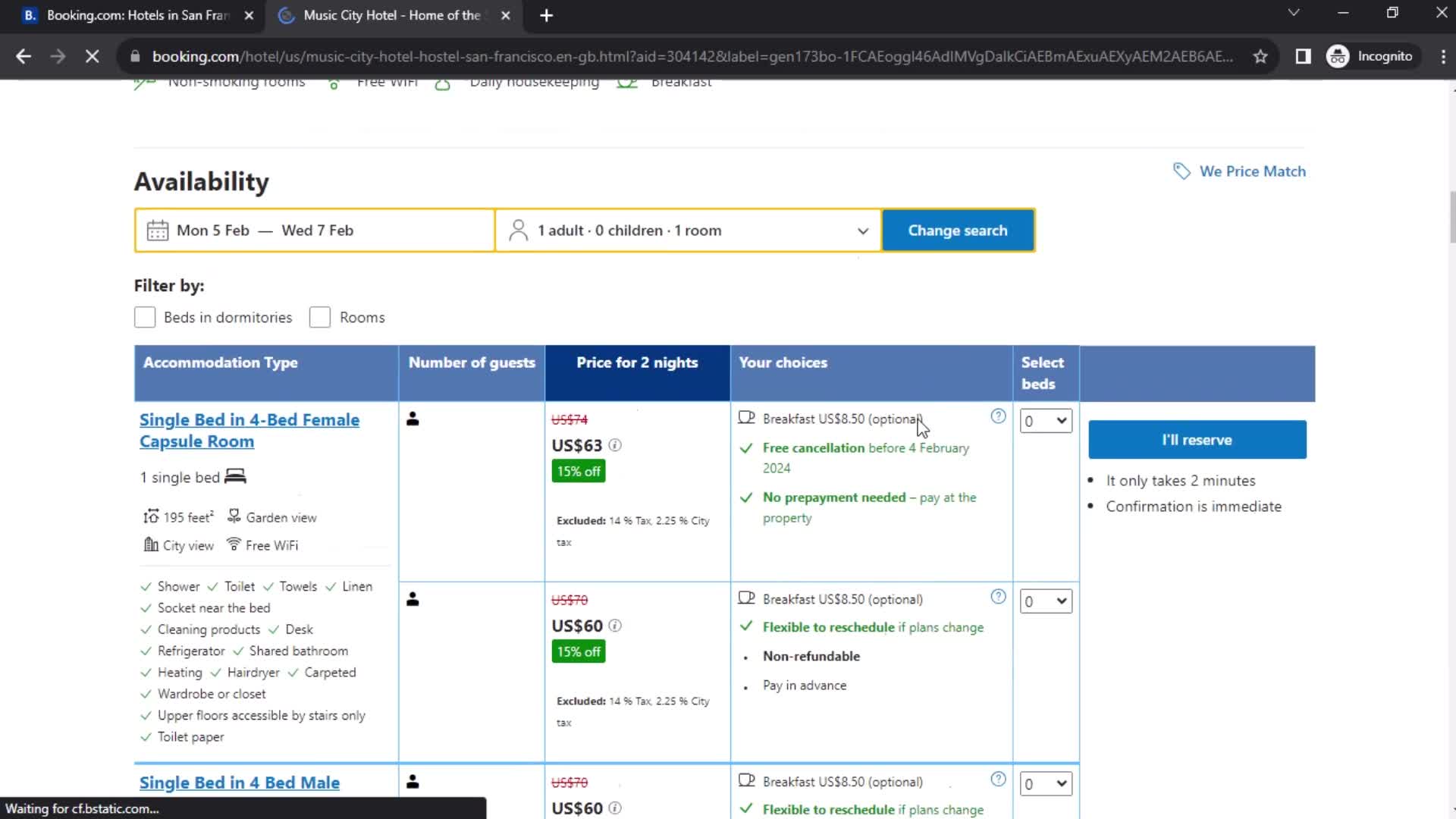Select bed count from first room dropdown

pyautogui.click(x=1046, y=420)
